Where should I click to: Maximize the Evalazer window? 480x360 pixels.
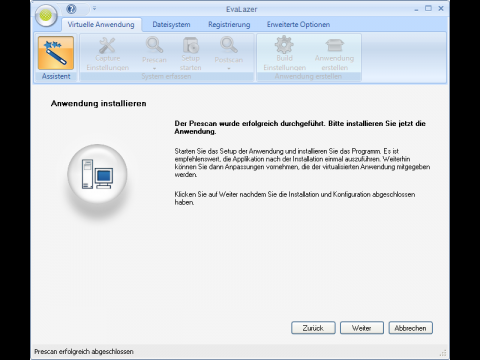[428, 8]
